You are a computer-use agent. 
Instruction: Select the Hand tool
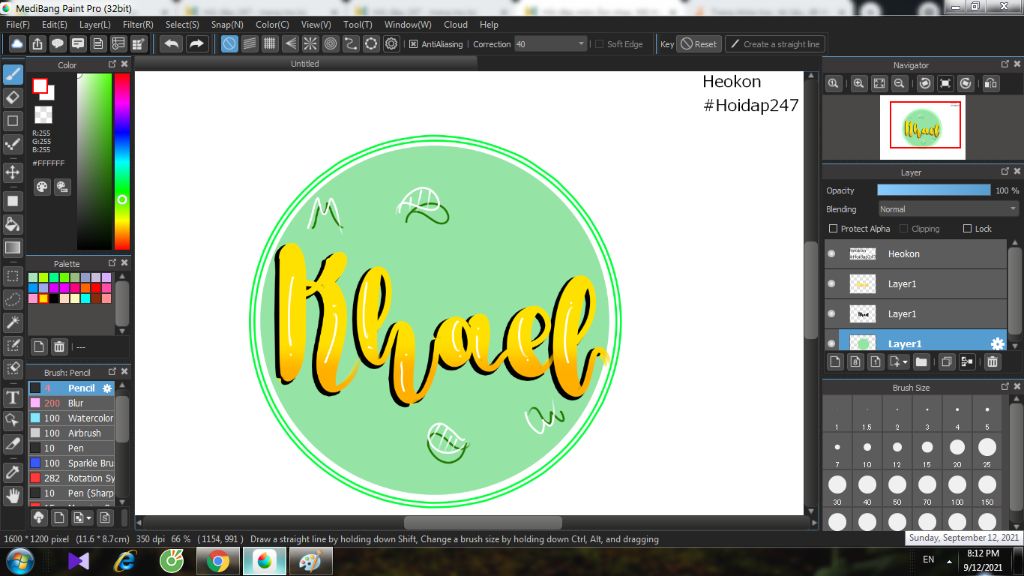click(x=12, y=496)
